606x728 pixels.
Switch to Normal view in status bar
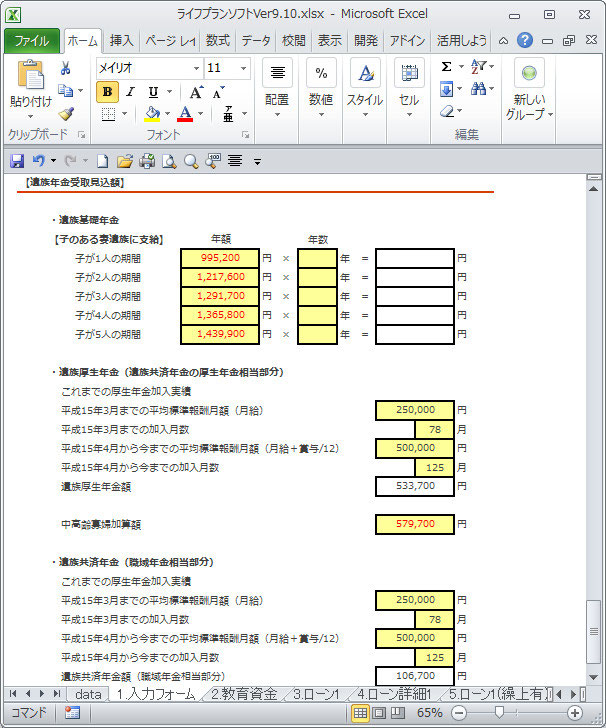(360, 713)
